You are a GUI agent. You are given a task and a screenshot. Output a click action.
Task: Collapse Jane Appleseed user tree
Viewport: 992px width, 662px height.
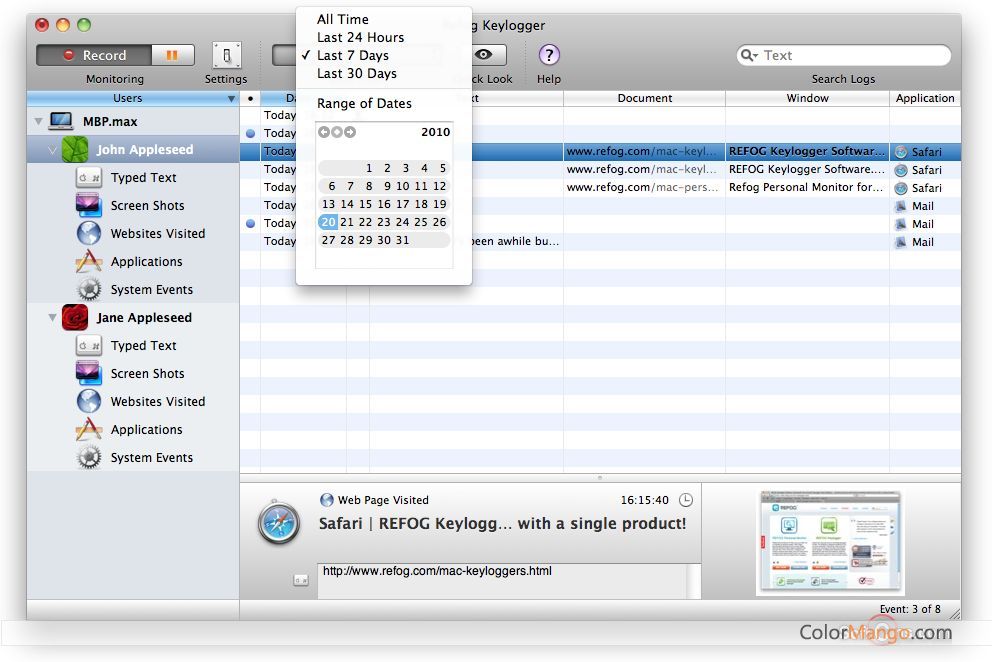coord(52,318)
